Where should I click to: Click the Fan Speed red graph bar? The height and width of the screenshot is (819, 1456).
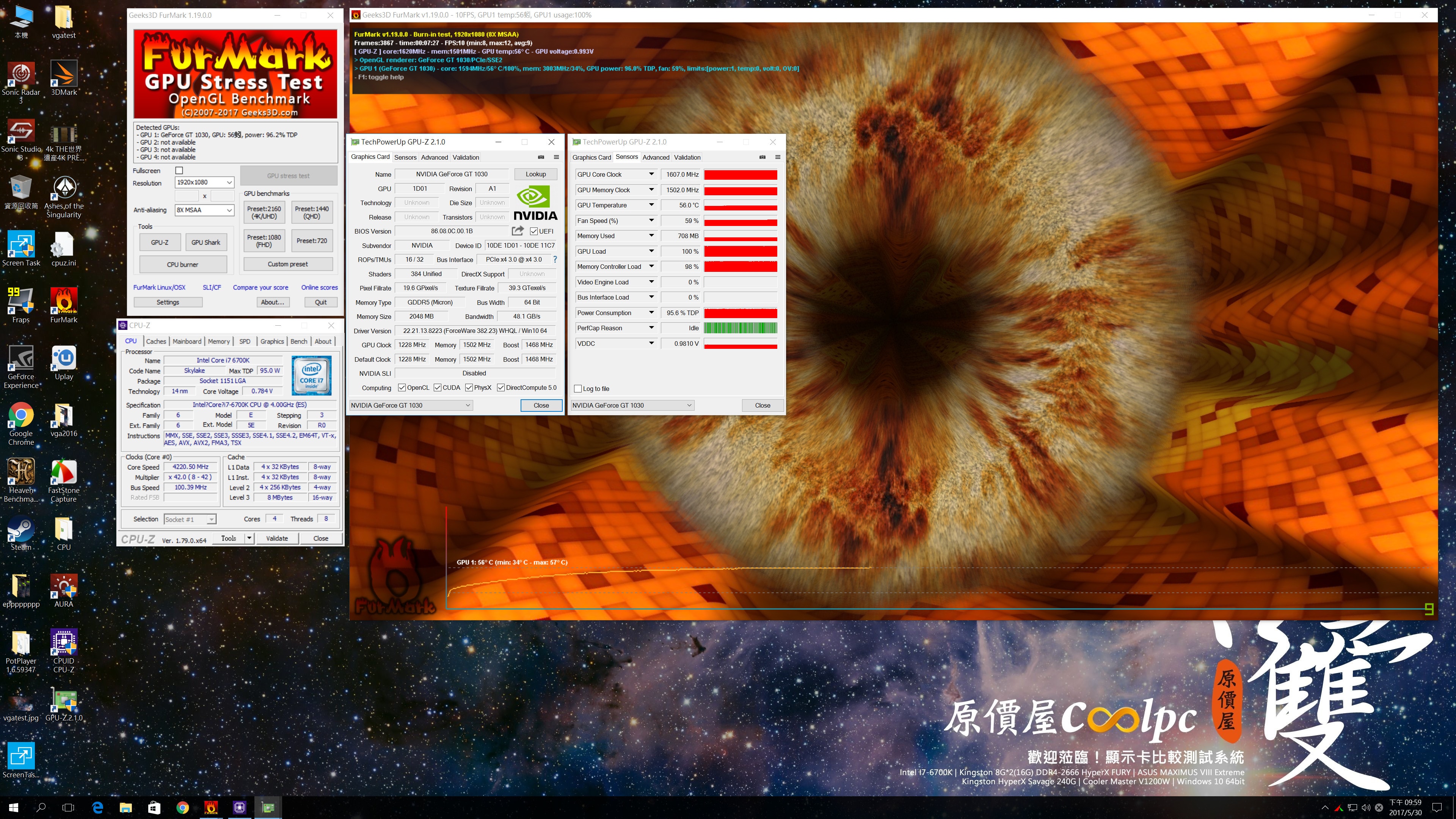point(741,220)
